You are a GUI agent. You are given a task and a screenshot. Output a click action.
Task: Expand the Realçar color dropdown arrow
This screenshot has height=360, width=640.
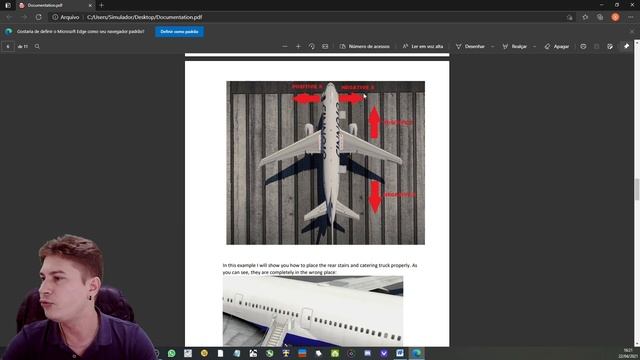(534, 47)
